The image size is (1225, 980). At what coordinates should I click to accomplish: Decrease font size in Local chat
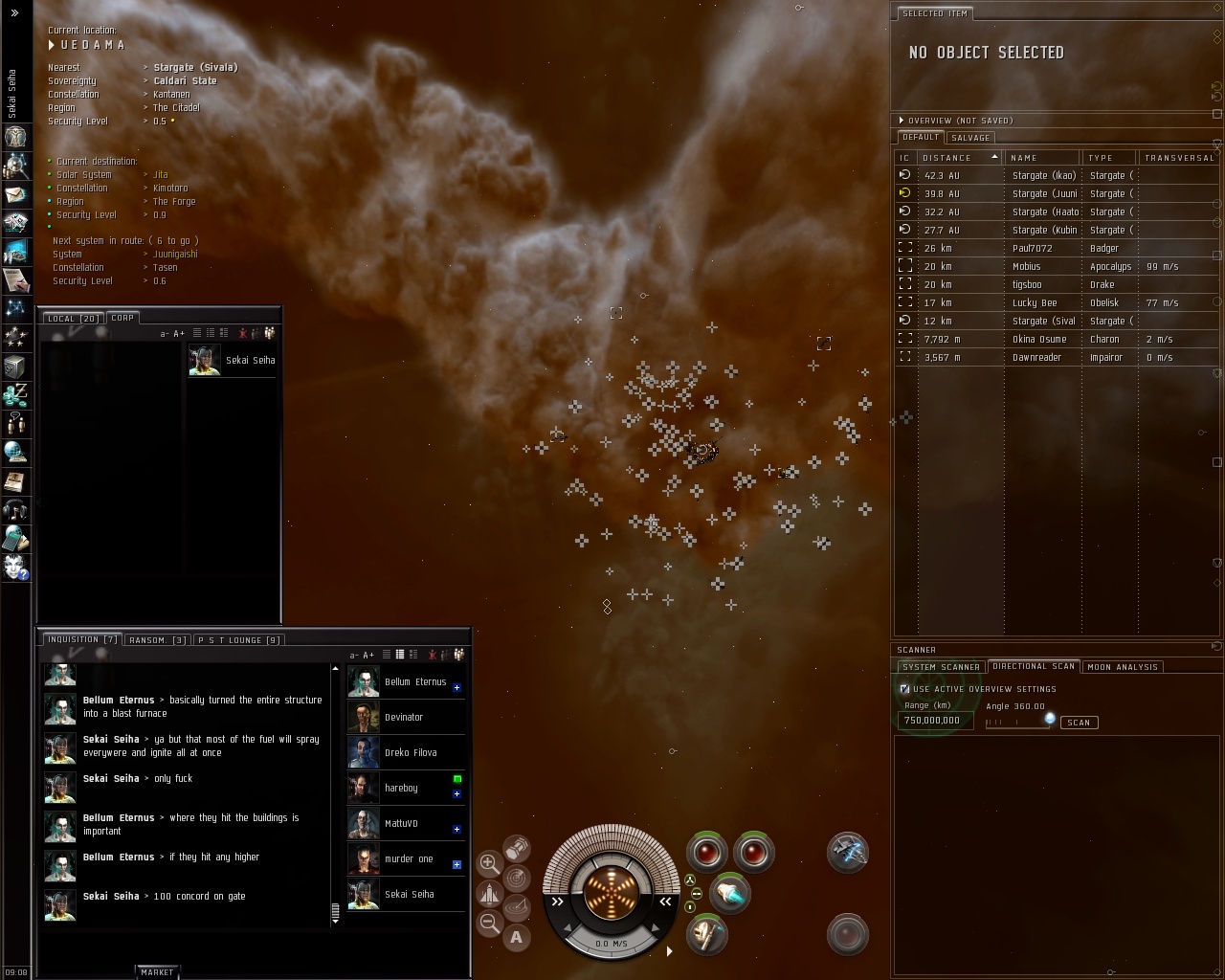[x=165, y=334]
